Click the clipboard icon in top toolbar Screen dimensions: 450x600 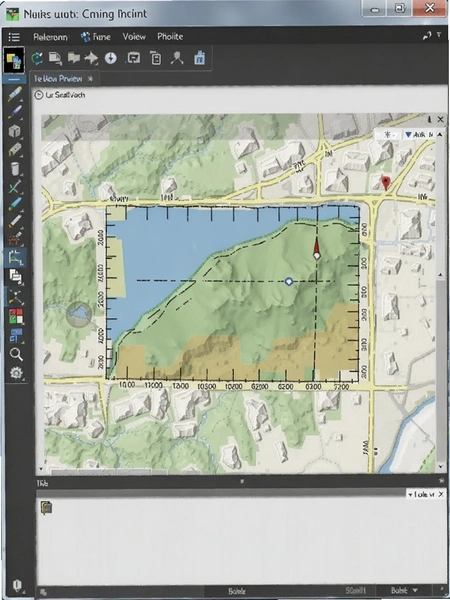pyautogui.click(x=155, y=58)
